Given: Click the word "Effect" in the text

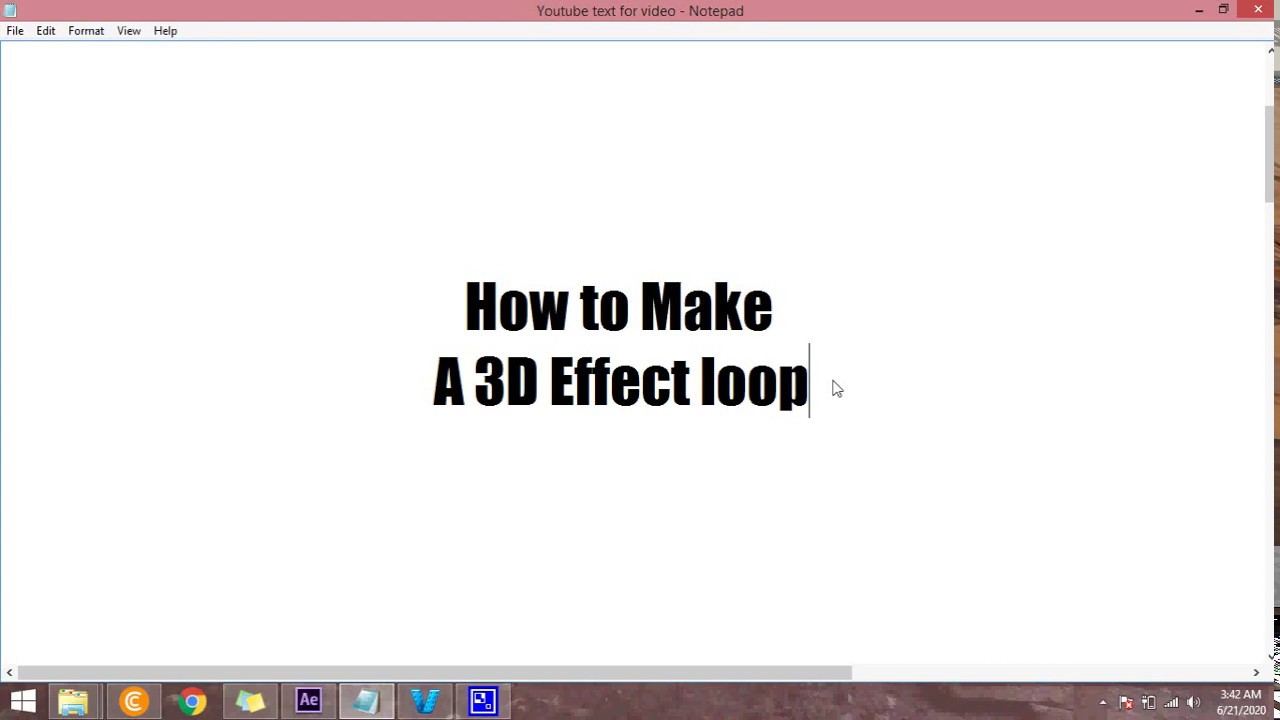Looking at the screenshot, I should (x=620, y=382).
